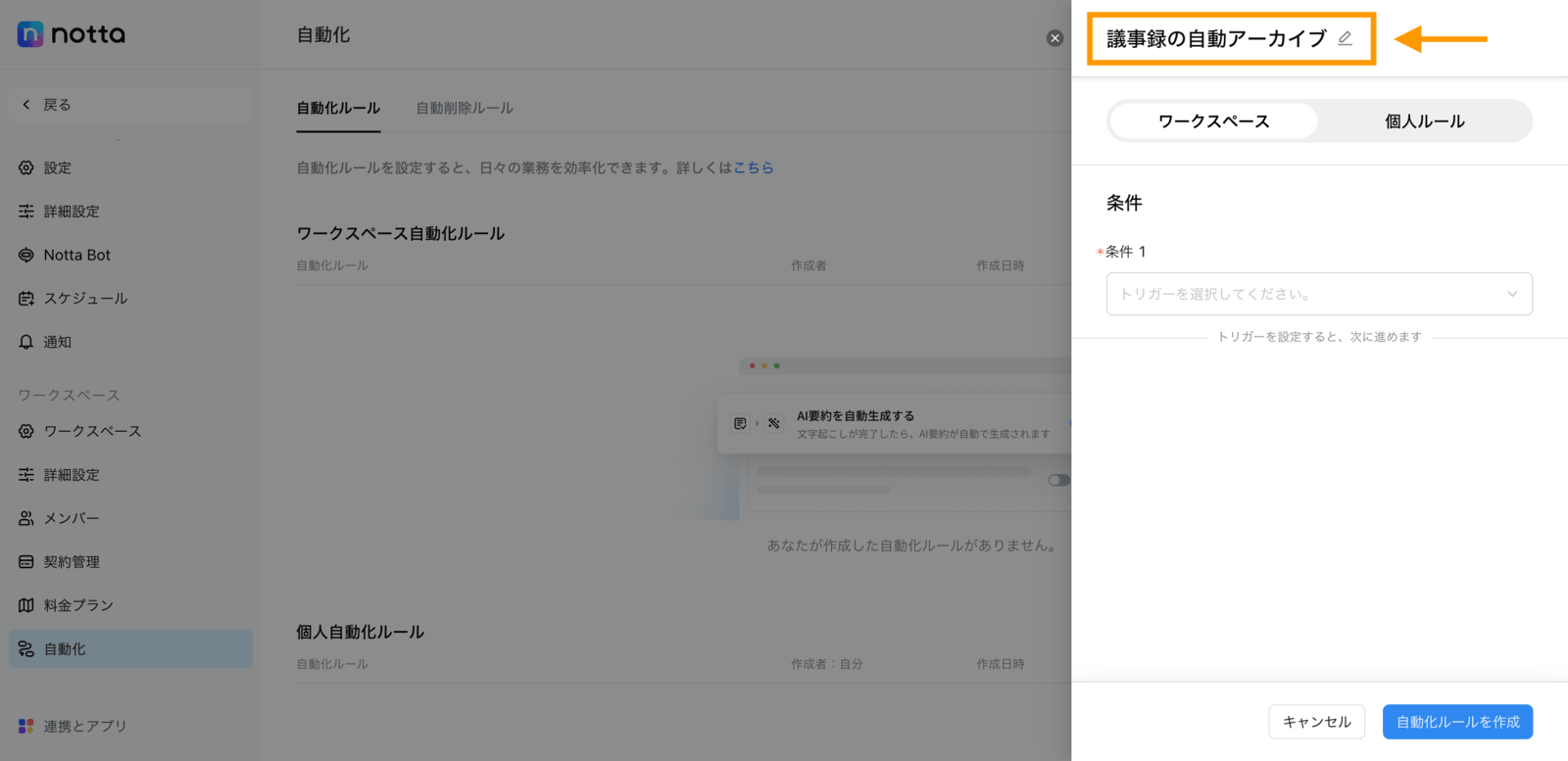The height and width of the screenshot is (761, 1568).
Task: Click the 設定 gear icon
Action: coord(26,167)
